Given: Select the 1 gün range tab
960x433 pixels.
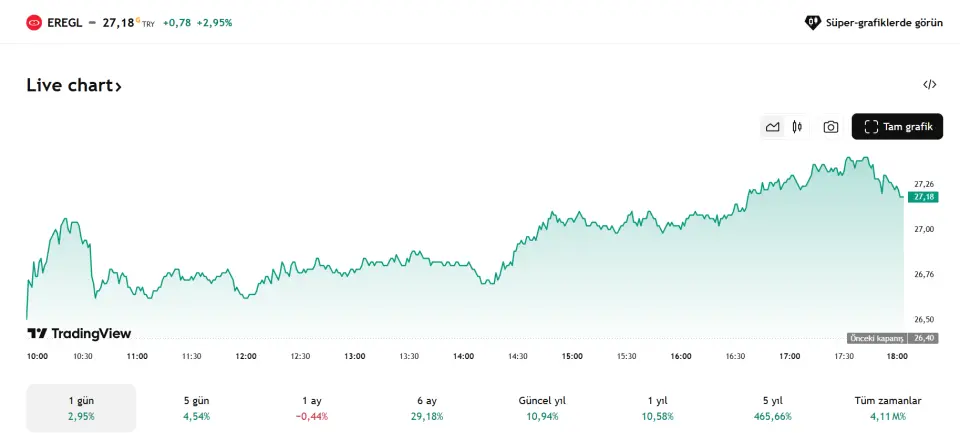Looking at the screenshot, I should tap(81, 408).
